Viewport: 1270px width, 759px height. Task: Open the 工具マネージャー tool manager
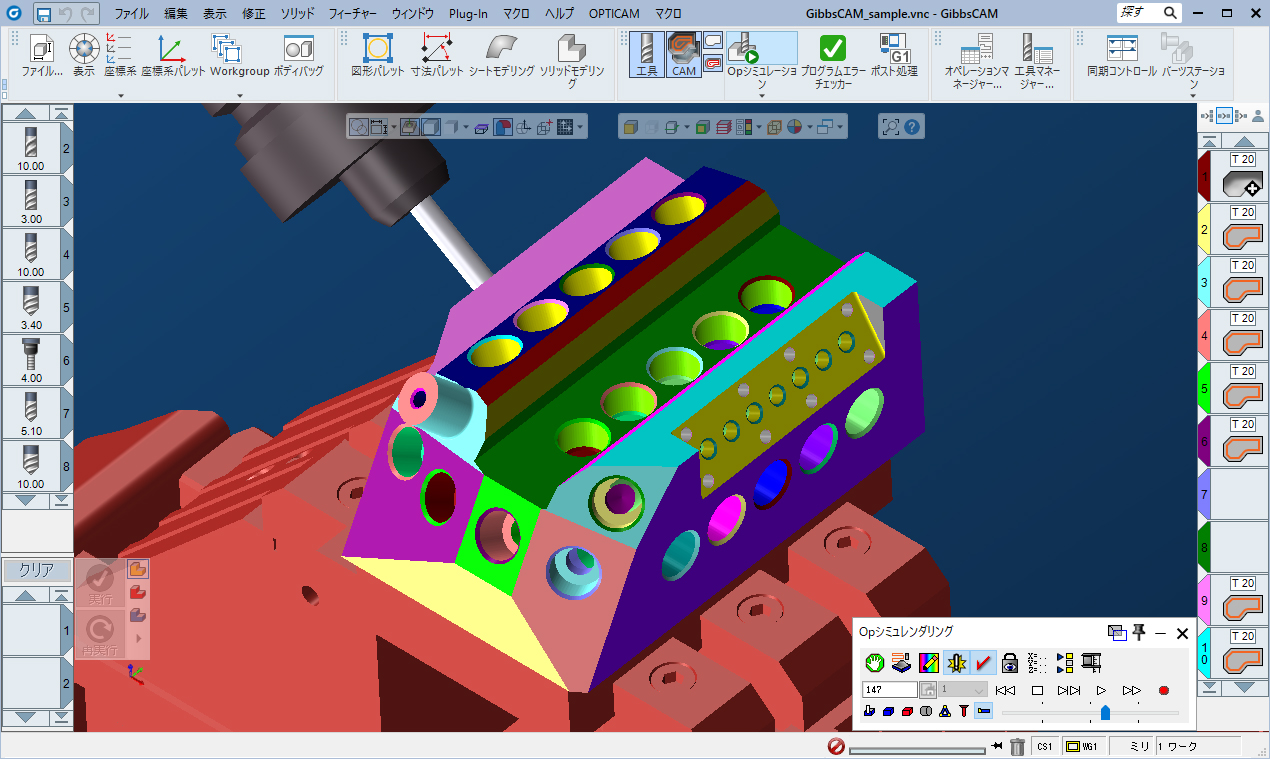(x=1033, y=56)
